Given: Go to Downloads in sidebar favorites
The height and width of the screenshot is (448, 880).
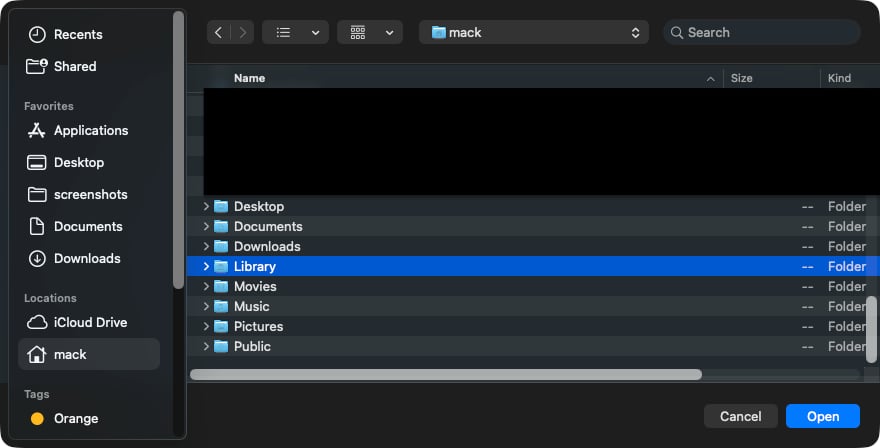Looking at the screenshot, I should coord(86,258).
